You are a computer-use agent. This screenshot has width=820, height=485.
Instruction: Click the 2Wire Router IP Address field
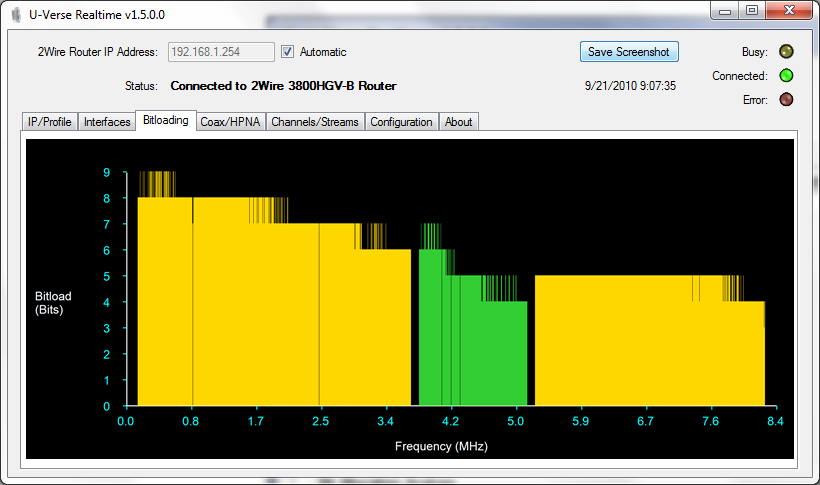221,52
